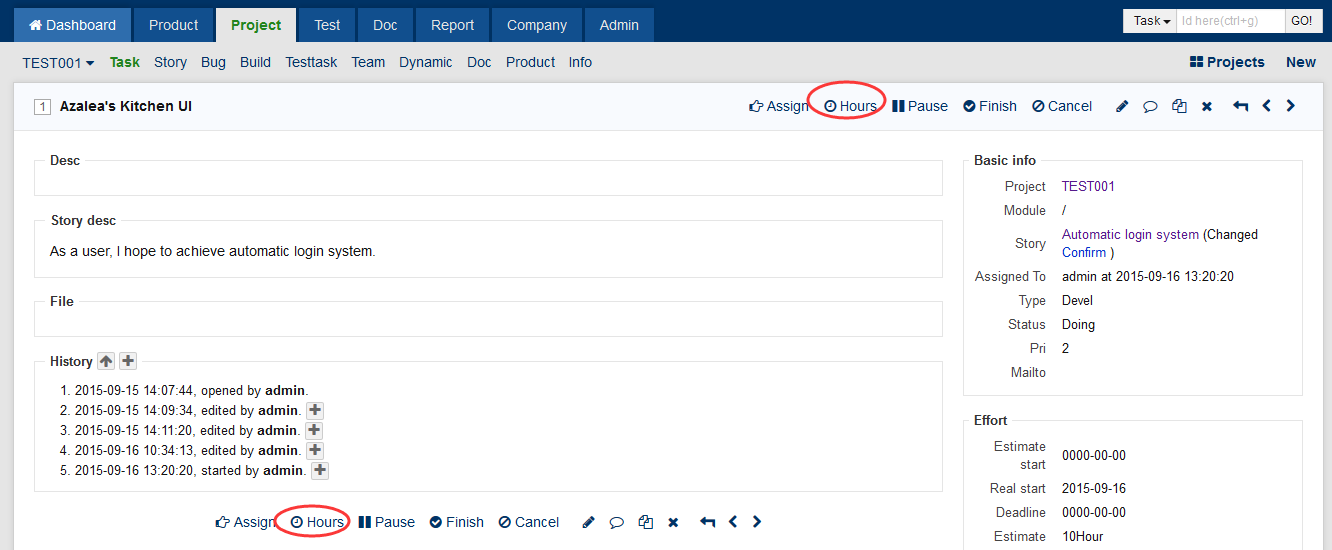This screenshot has height=550, width=1332.
Task: Reverse history order with the up-arrow icon
Action: [106, 362]
